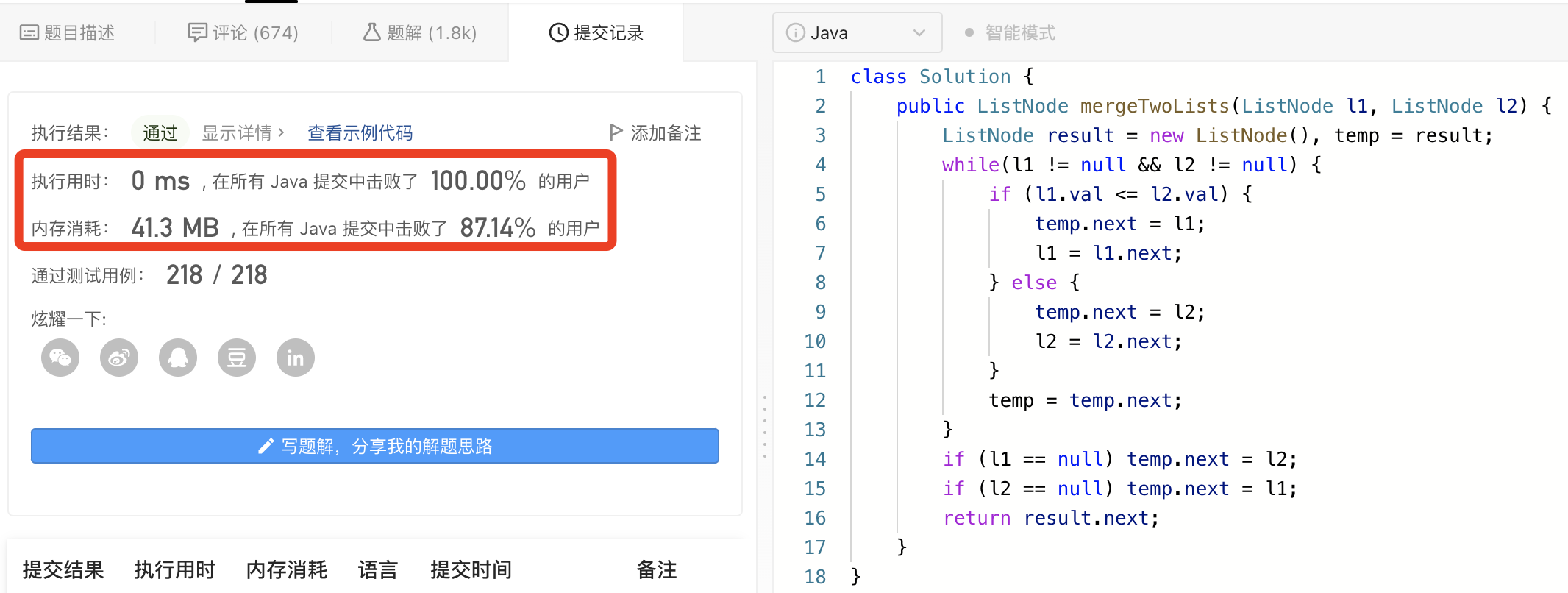This screenshot has width=1568, height=593.
Task: Click code line 1 'class Solution'
Action: pyautogui.click(x=942, y=77)
